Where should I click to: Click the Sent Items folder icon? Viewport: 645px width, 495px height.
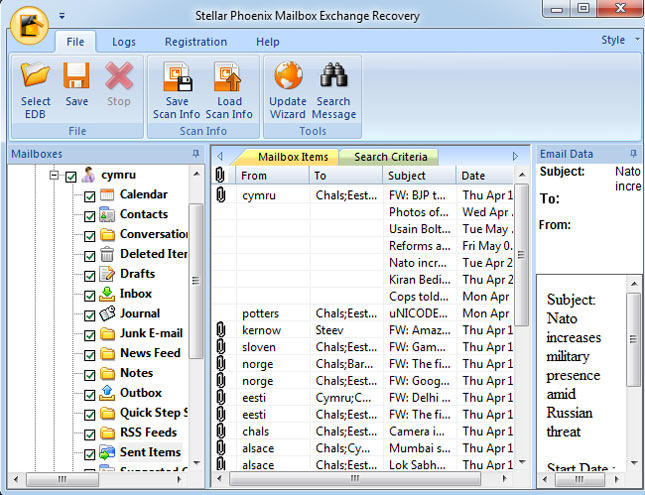point(107,453)
